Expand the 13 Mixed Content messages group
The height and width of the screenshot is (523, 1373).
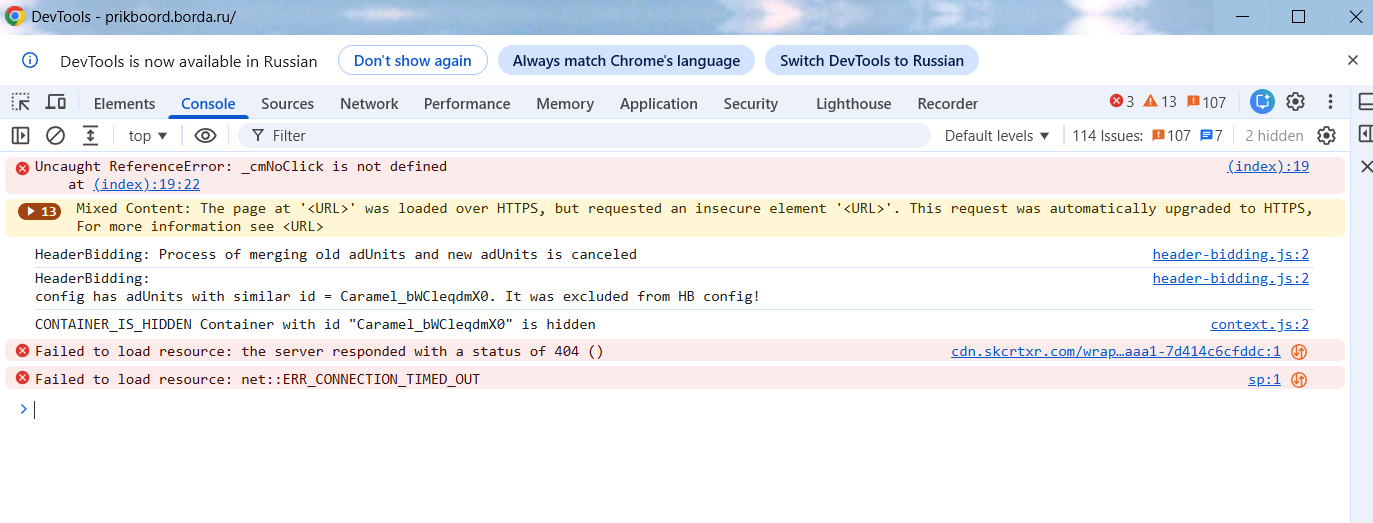41,211
